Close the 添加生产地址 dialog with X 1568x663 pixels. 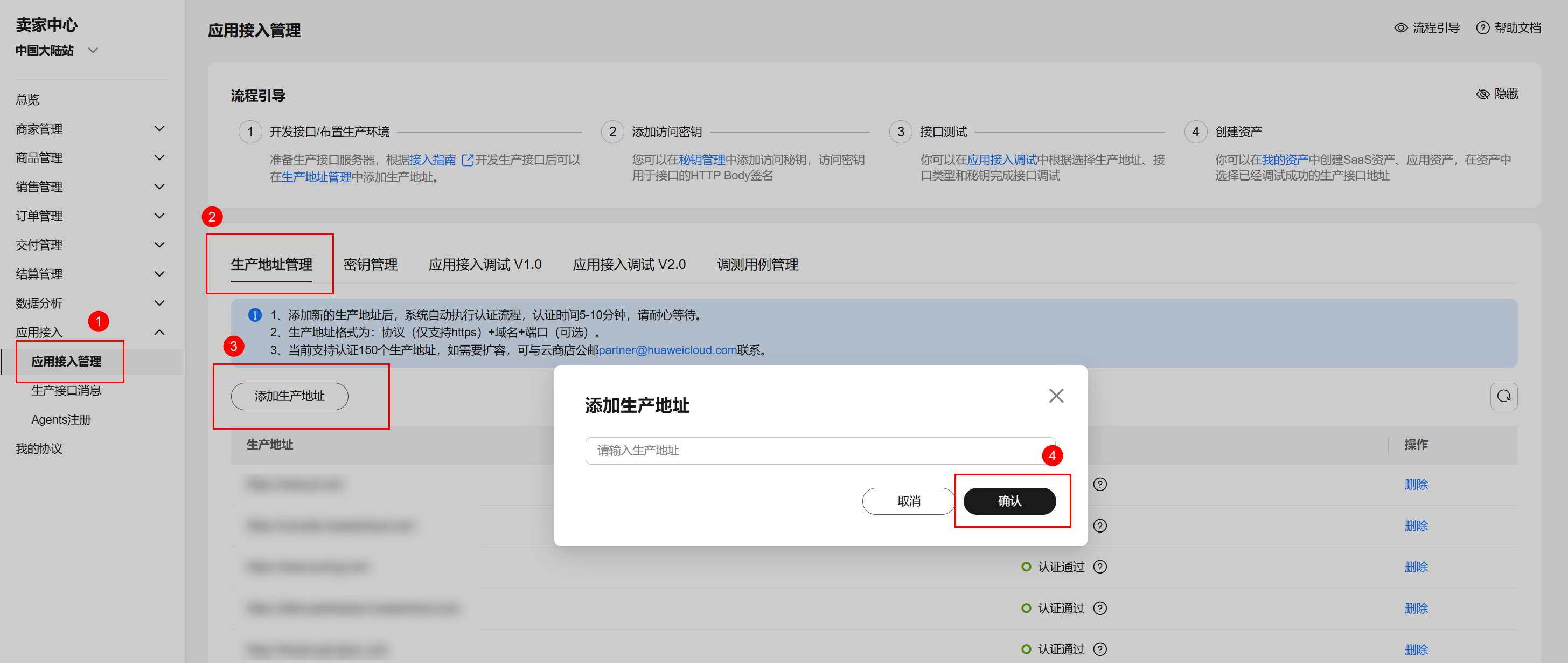tap(1056, 396)
